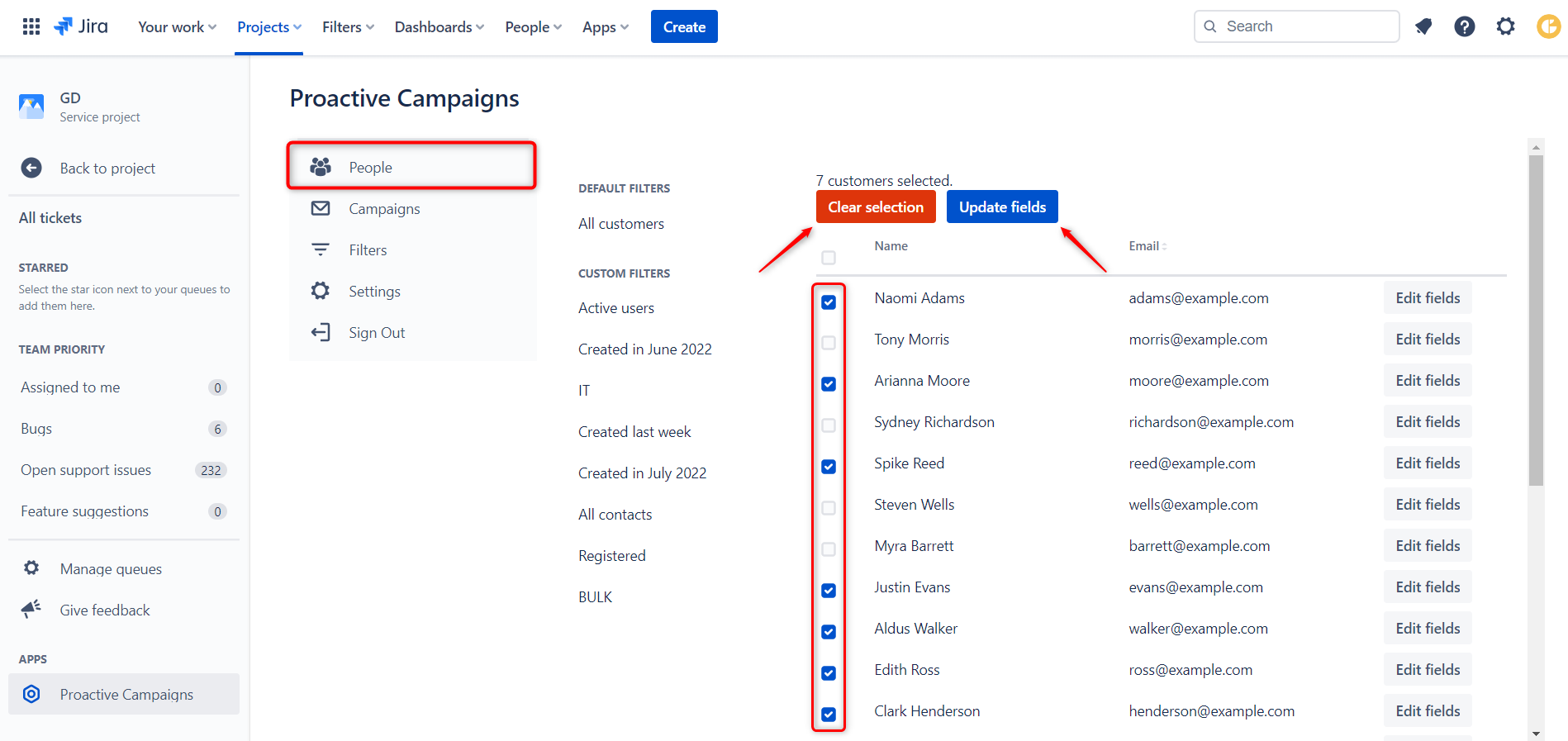Click the scrollbar up arrow
The image size is (1568, 741).
point(1536,147)
